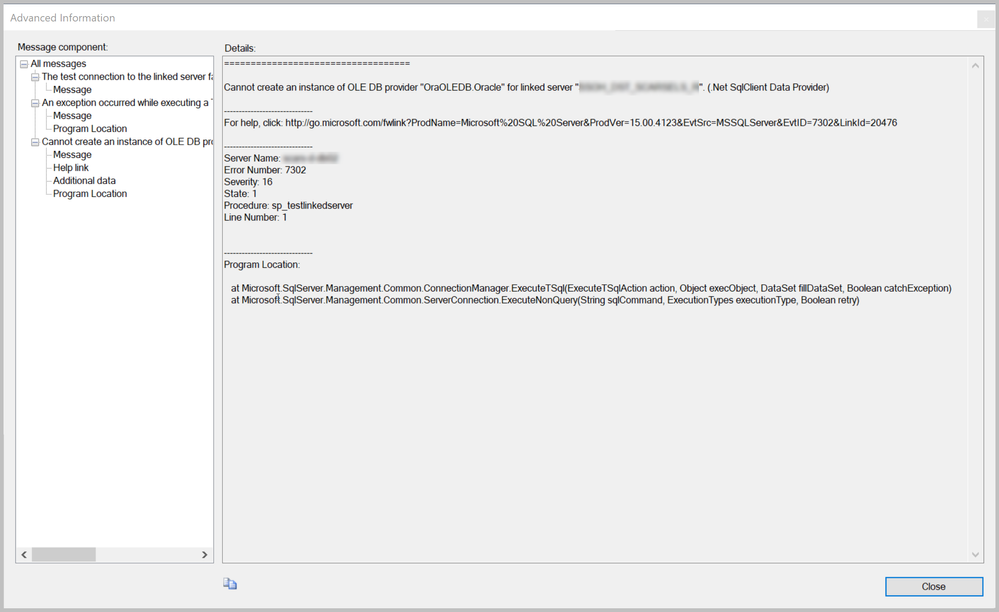The height and width of the screenshot is (612, 999).
Task: Select 'Cannot create an instance of OLE DB' item
Action: pyautogui.click(x=127, y=141)
